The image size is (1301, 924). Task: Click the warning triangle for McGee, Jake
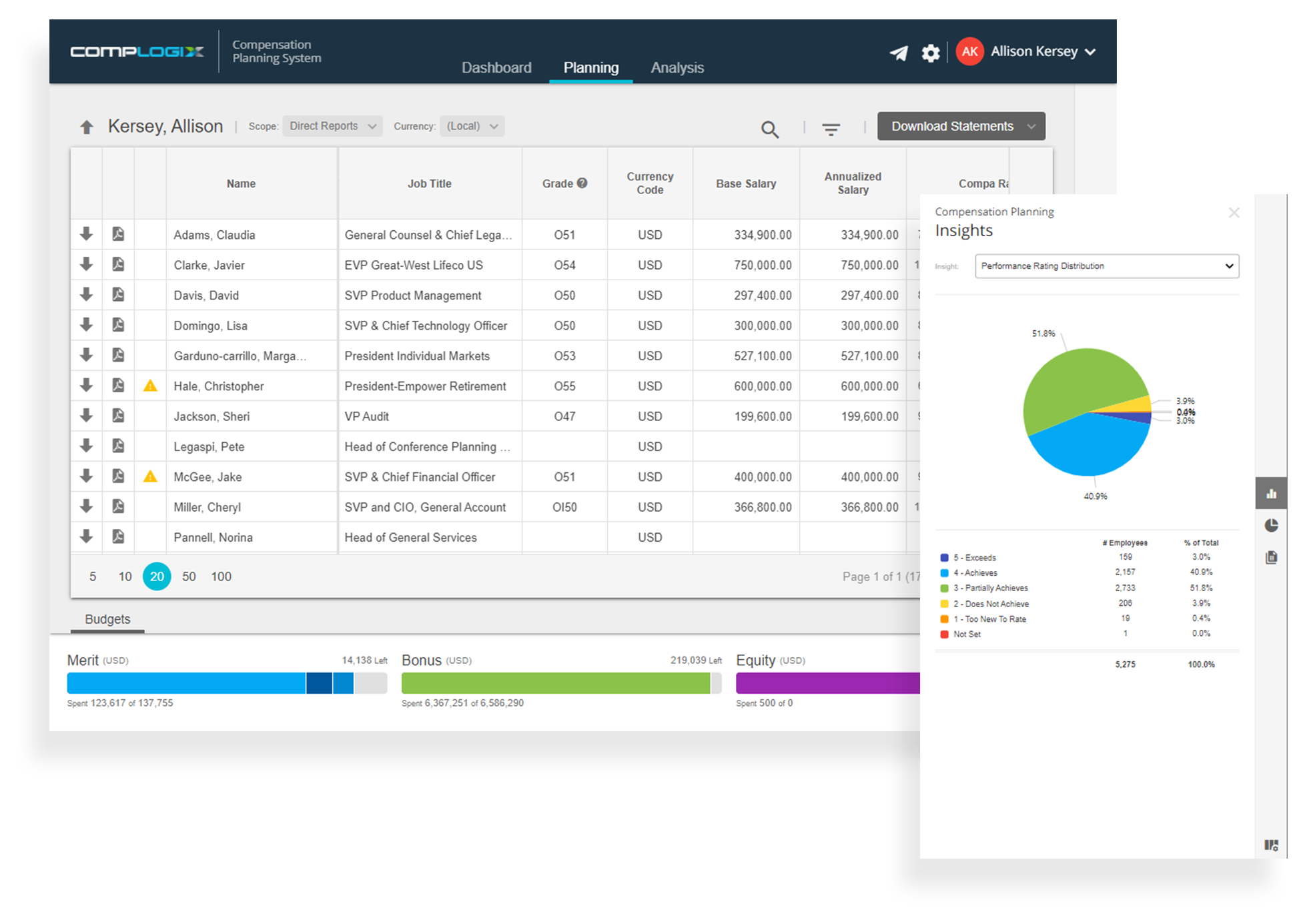pyautogui.click(x=150, y=476)
